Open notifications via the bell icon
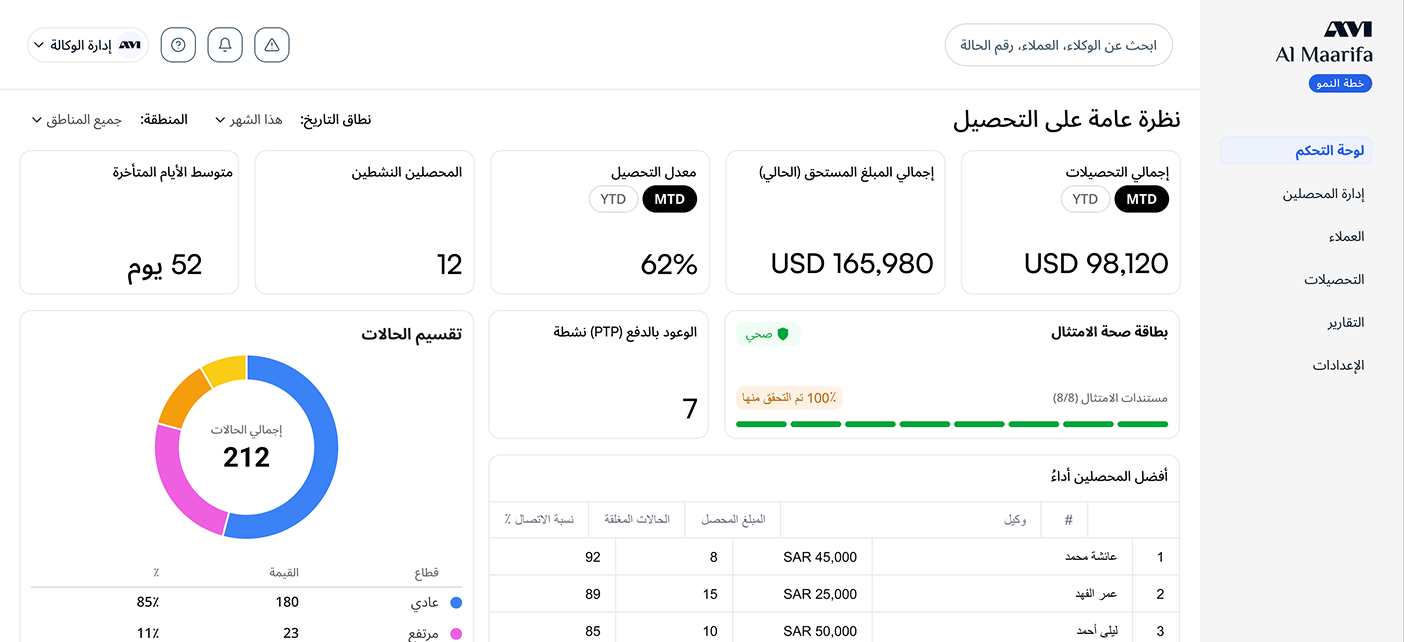 coord(225,45)
